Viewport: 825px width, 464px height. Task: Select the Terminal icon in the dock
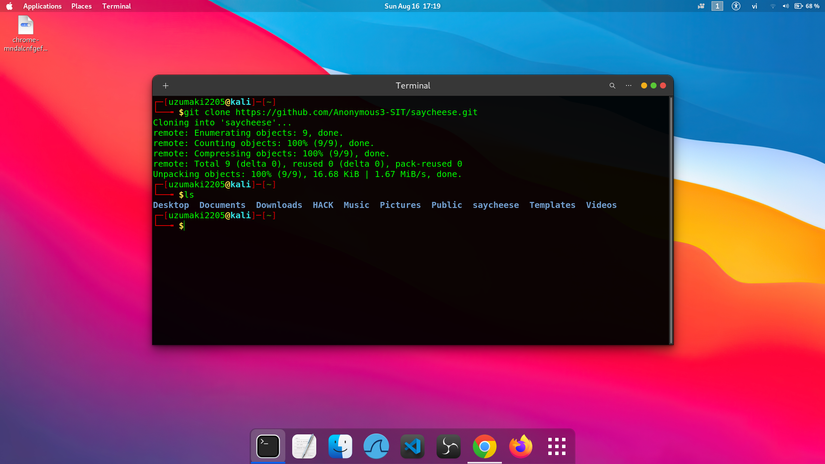click(268, 446)
